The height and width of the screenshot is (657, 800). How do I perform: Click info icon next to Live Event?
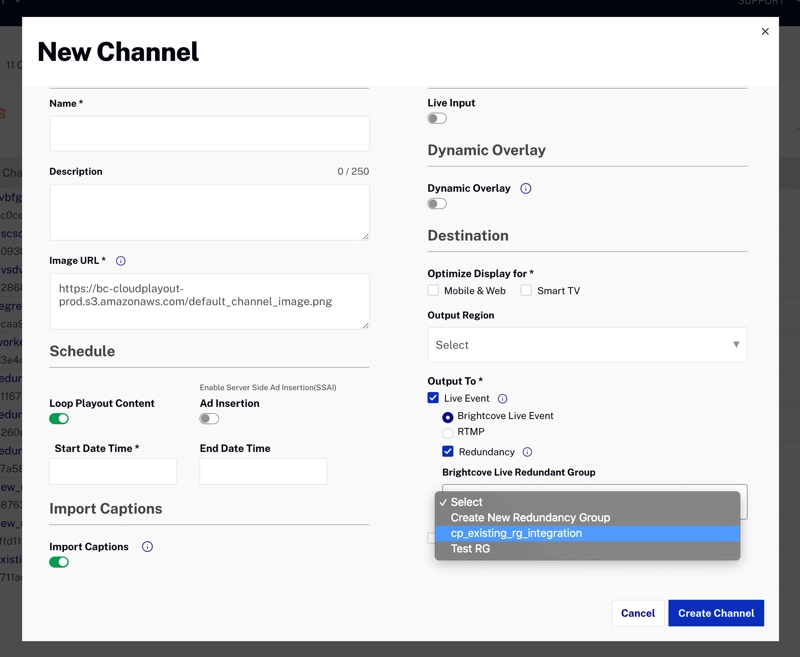[x=503, y=398]
